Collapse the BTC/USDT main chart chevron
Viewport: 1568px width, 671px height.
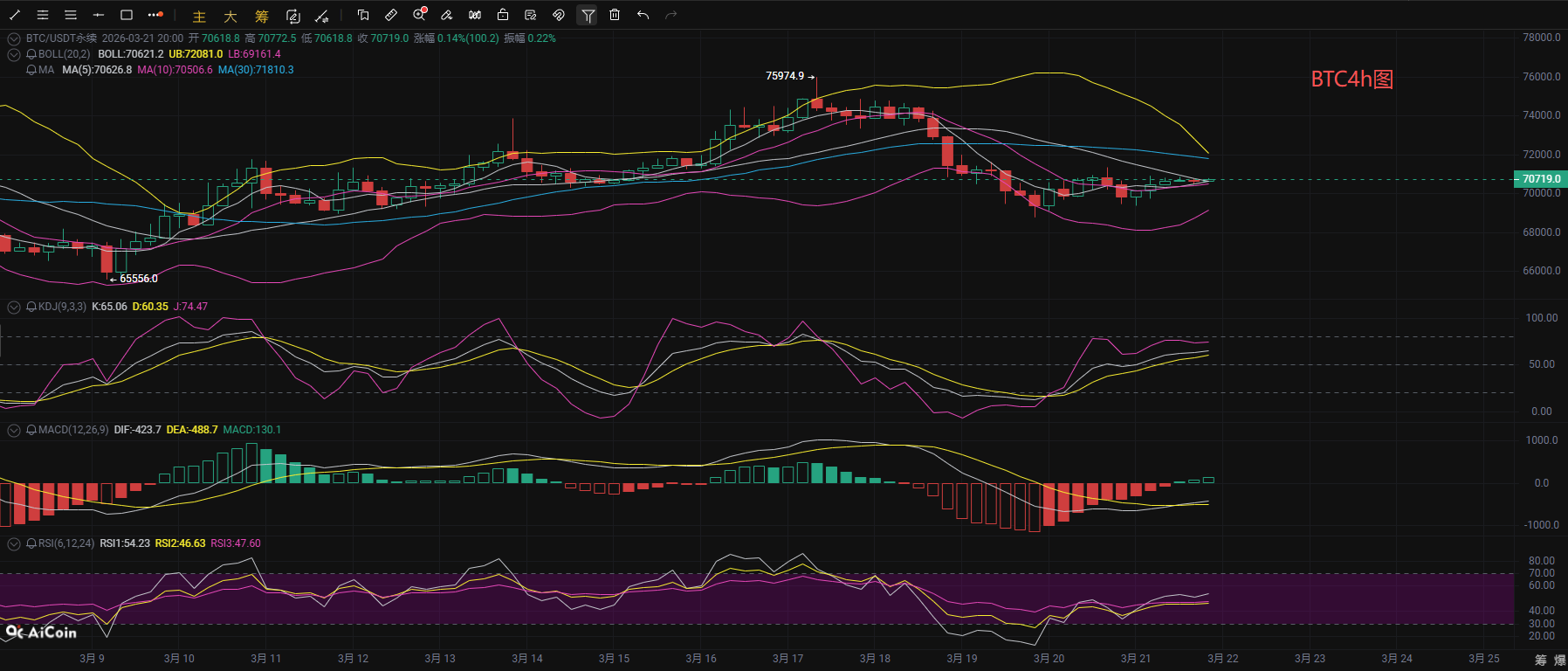click(14, 38)
